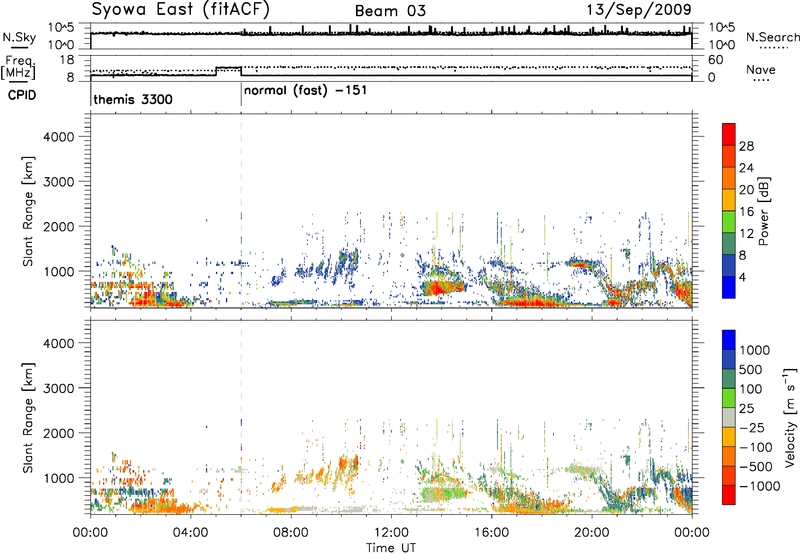Click the '04:00' time axis tick label
This screenshot has width=800, height=554.
191,533
